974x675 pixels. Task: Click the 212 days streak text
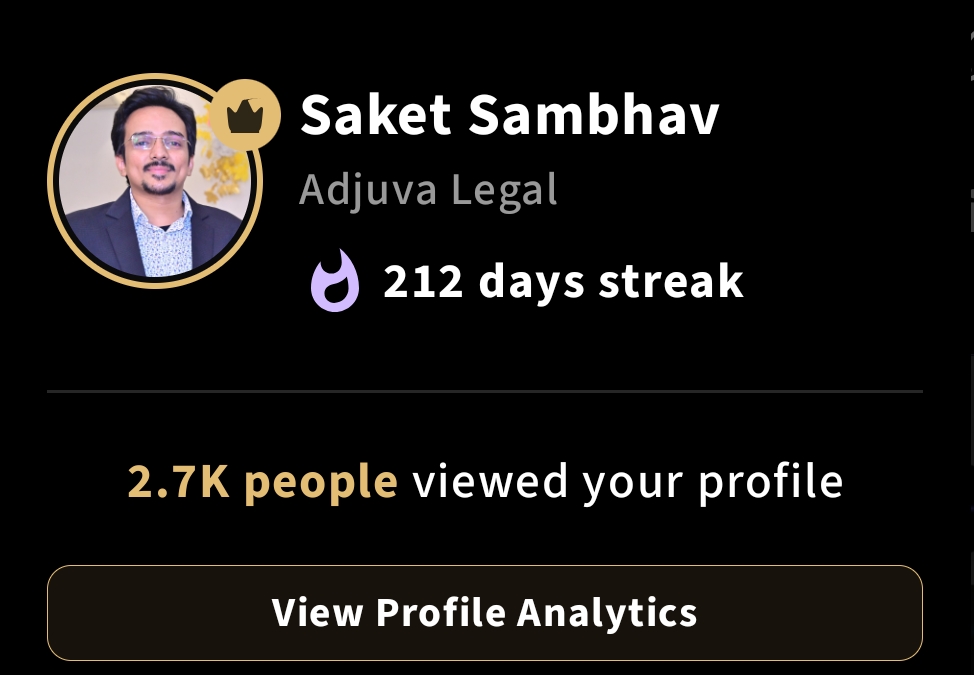pyautogui.click(x=563, y=281)
